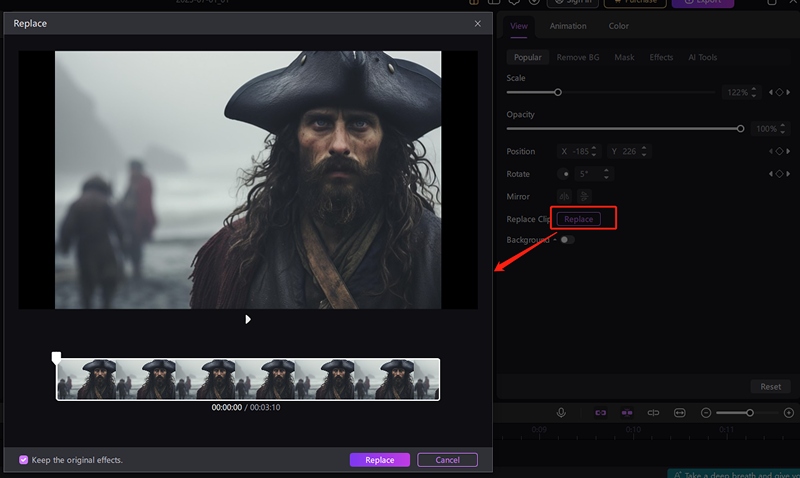
Task: Toggle the purple timeline snapping icon
Action: click(x=627, y=413)
